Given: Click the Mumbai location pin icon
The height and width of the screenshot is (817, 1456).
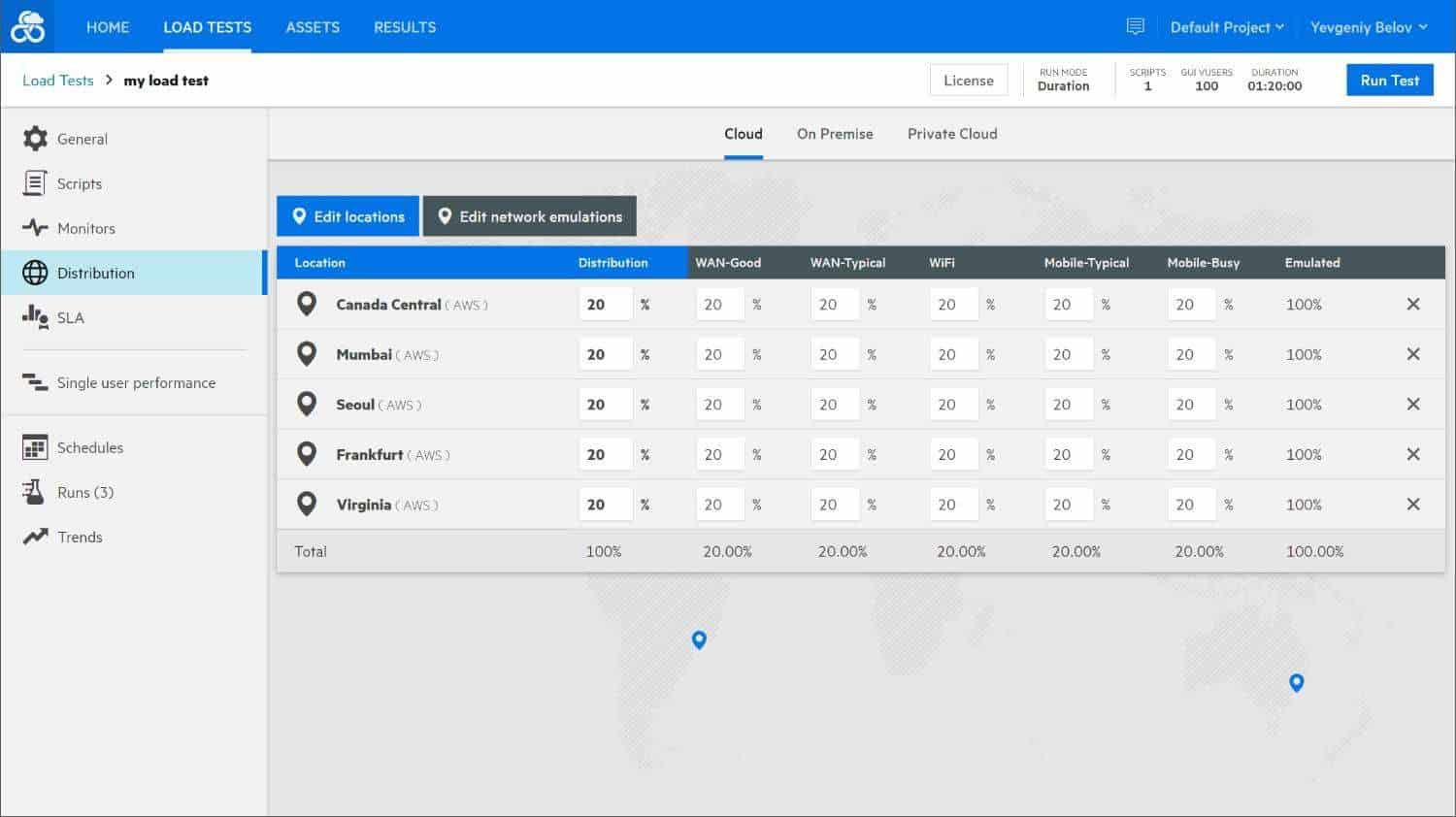Looking at the screenshot, I should pos(307,354).
